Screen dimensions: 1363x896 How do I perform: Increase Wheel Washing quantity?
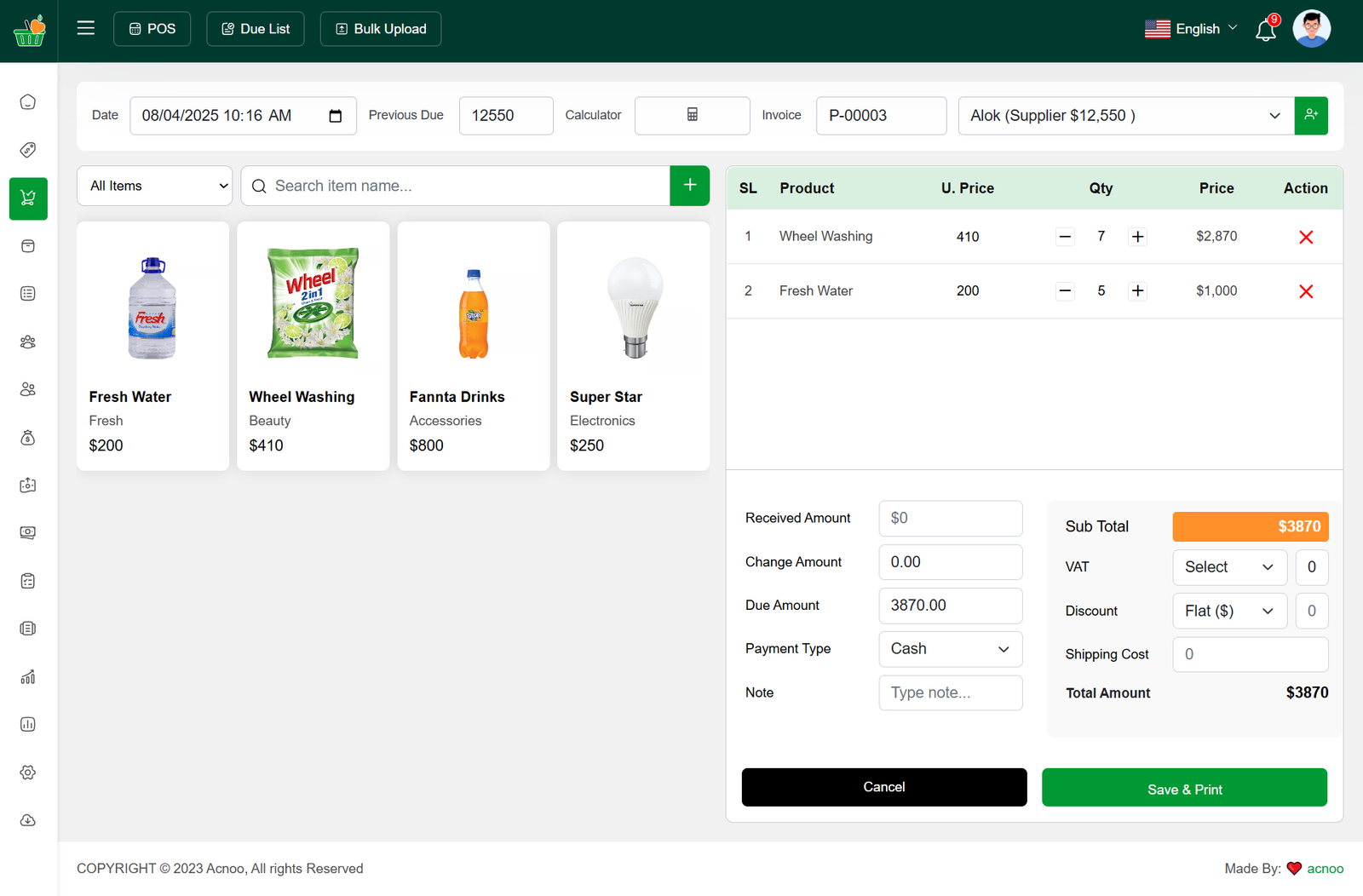(1137, 237)
